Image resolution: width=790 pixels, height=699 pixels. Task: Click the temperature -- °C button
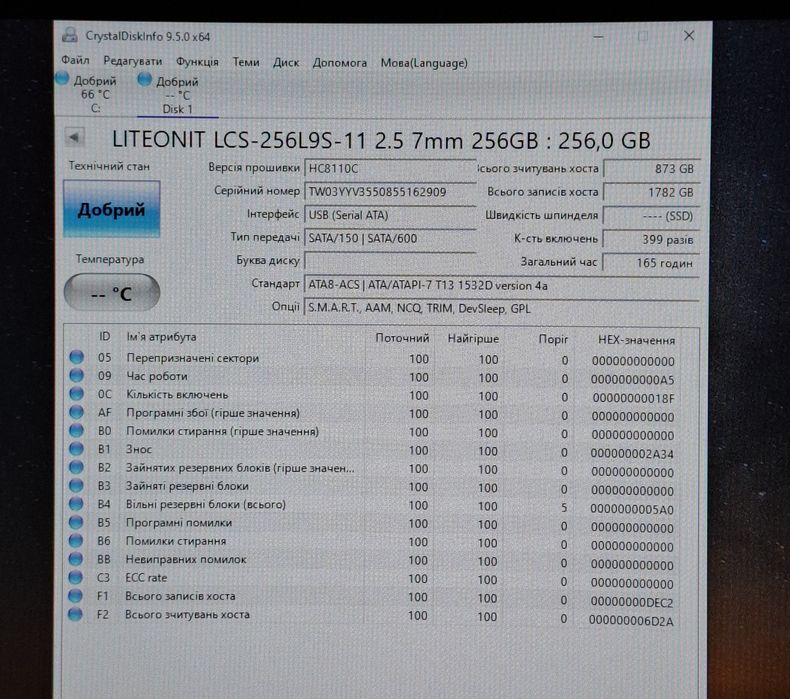coord(111,293)
